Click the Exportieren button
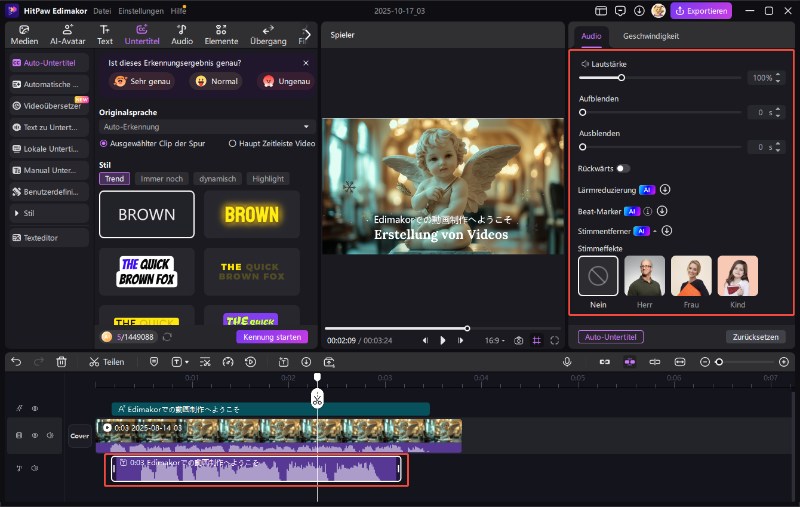Screen dimensions: 800x507 [701, 11]
